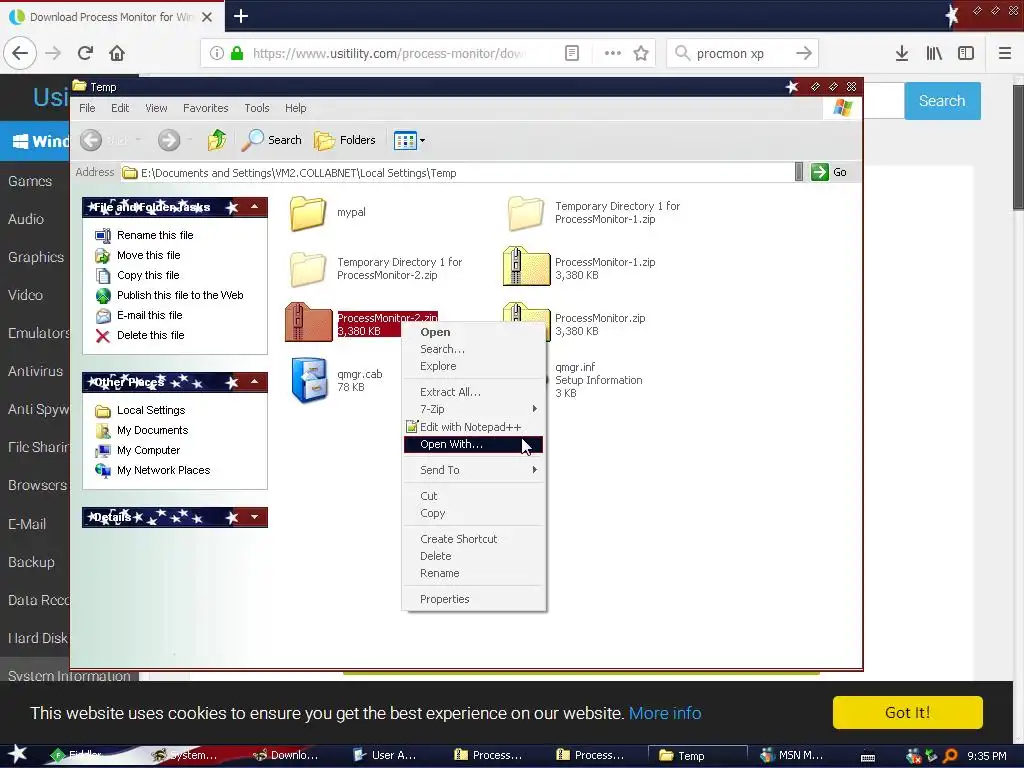
Task: Open the Edit menu in Temp window
Action: tap(120, 108)
